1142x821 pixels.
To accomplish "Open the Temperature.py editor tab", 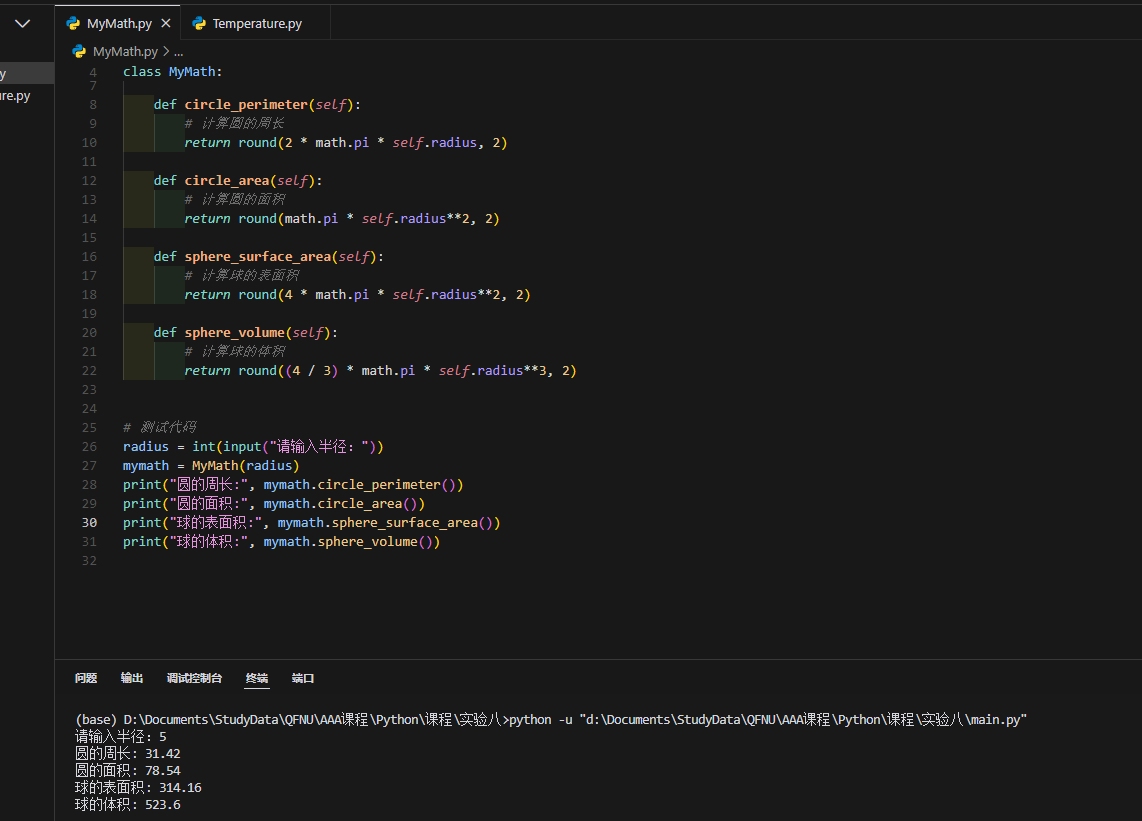I will (x=256, y=23).
